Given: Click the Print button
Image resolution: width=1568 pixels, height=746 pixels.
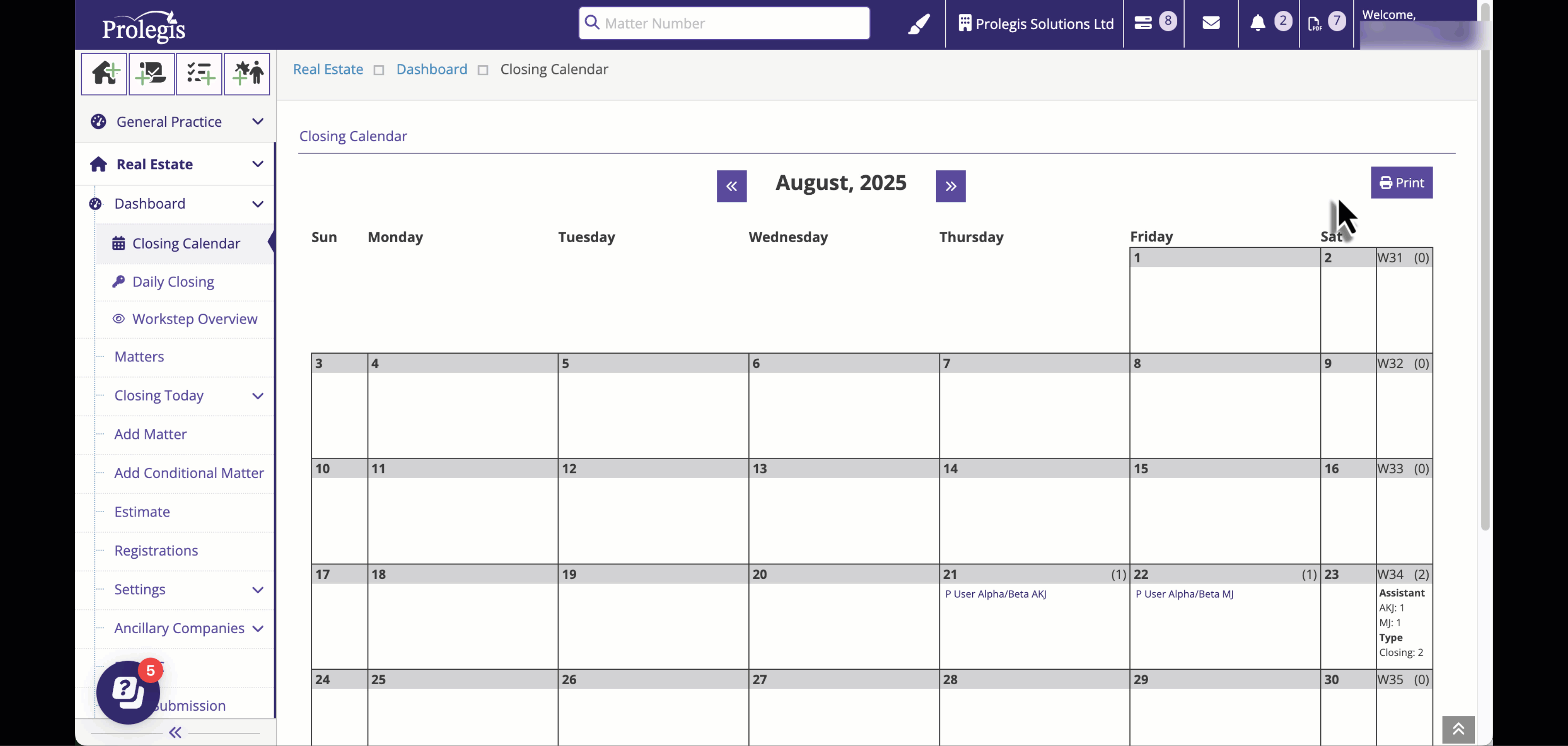Looking at the screenshot, I should [x=1401, y=182].
